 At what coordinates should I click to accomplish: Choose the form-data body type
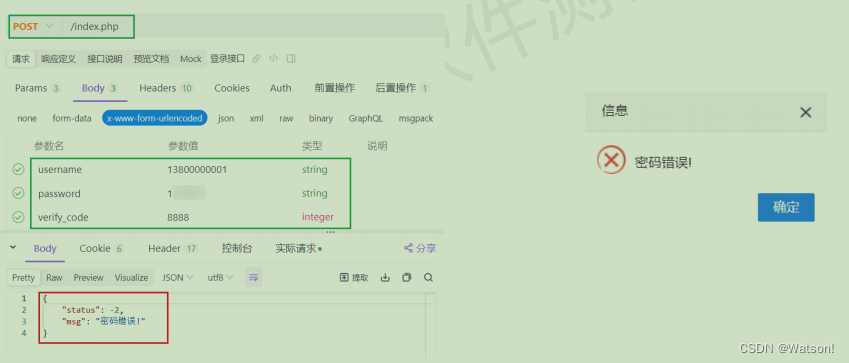coord(71,118)
